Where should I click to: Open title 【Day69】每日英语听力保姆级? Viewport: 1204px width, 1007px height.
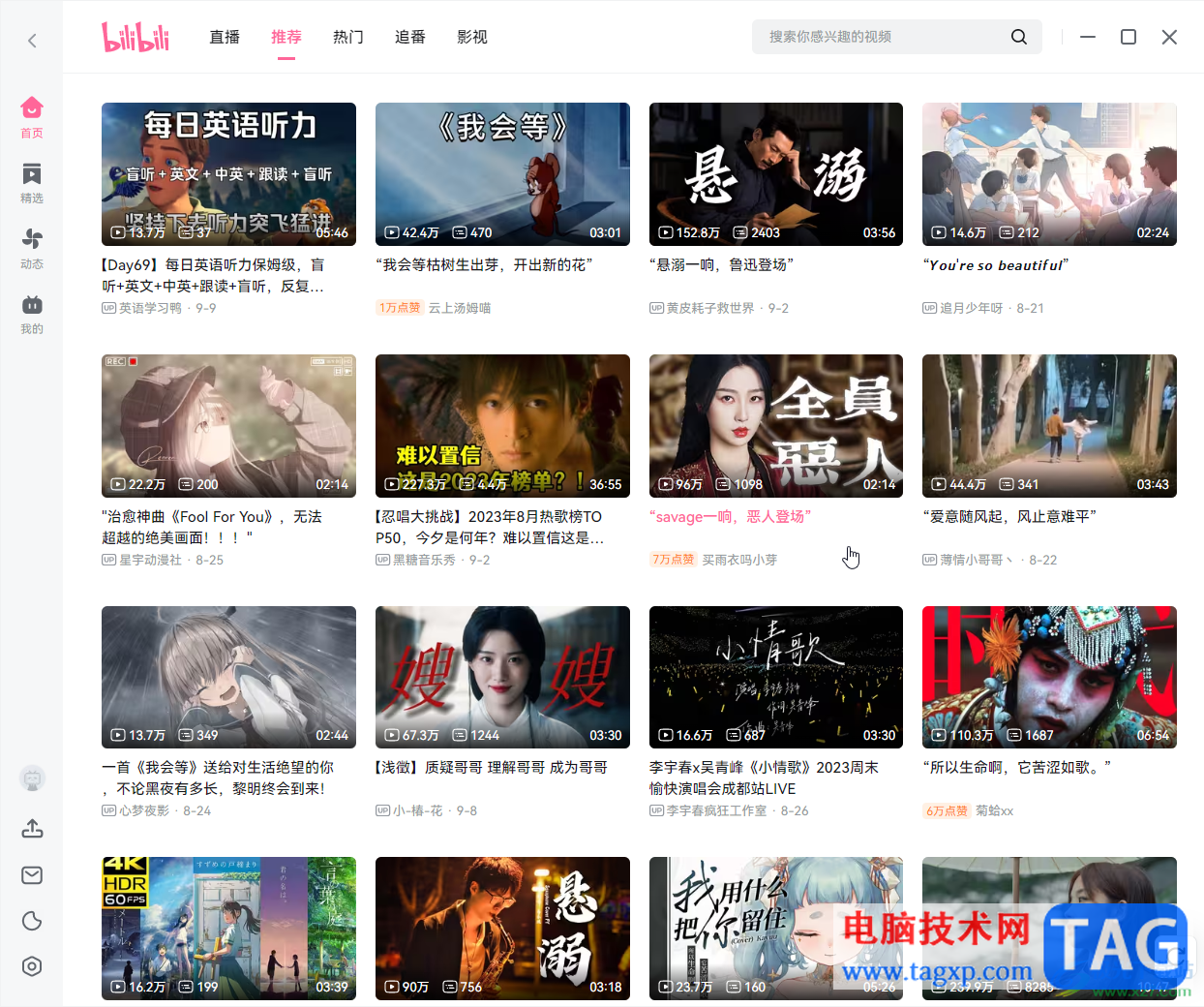point(213,276)
